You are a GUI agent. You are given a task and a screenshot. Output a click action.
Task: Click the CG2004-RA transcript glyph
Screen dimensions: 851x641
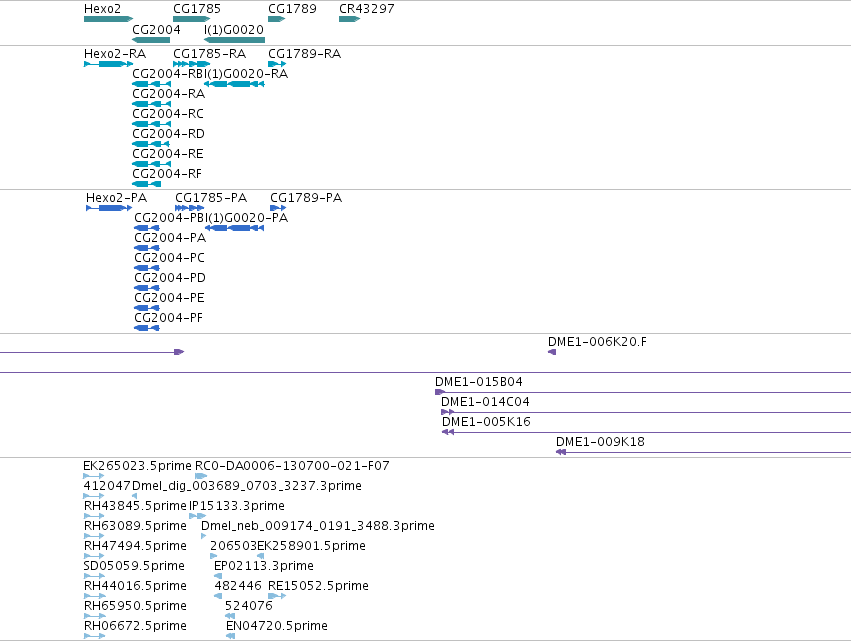tap(151, 104)
